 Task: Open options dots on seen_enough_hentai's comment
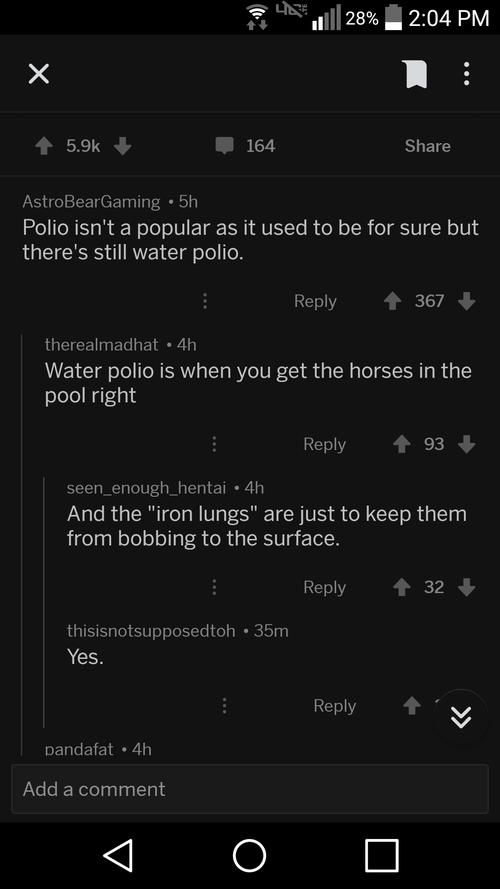pyautogui.click(x=214, y=587)
